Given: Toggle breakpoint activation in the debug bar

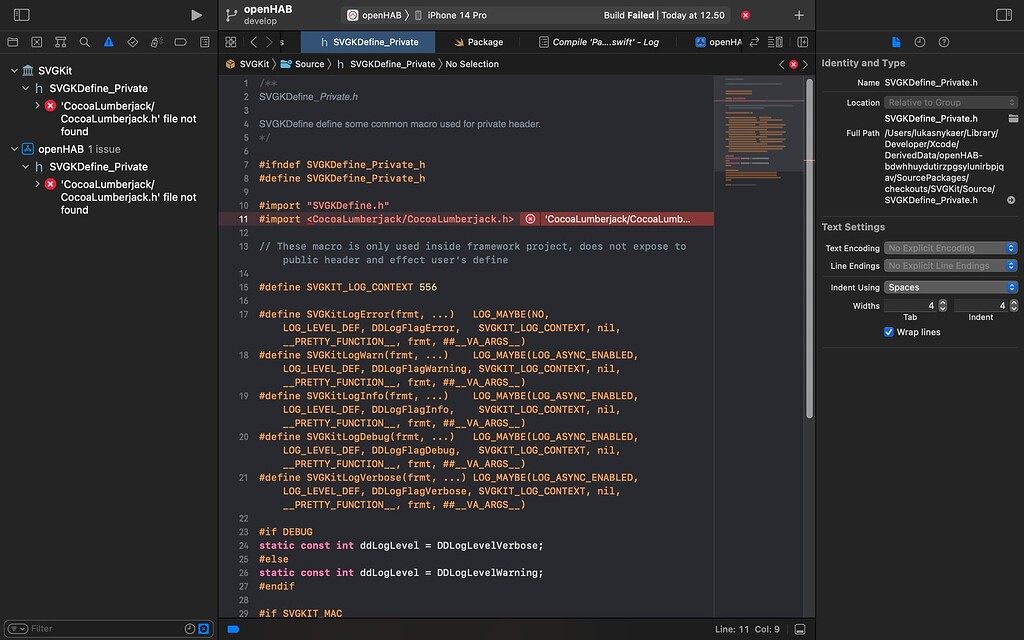Looking at the screenshot, I should point(232,629).
